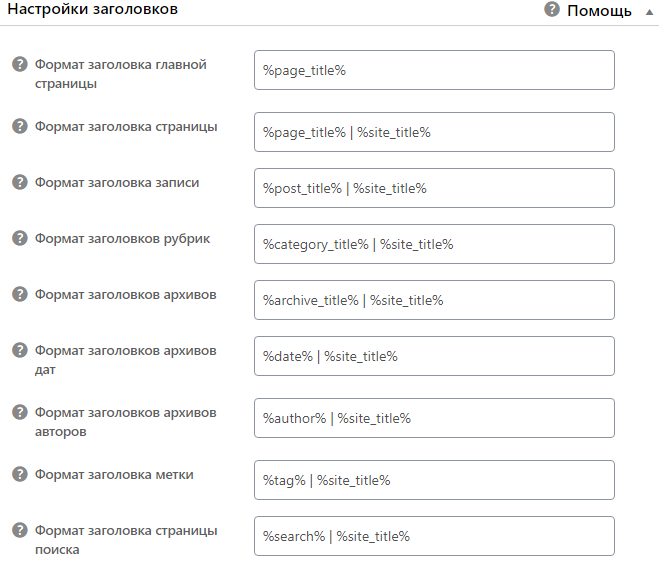
Task: Click the '%archive_title% | %site_title%' field
Action: tap(434, 300)
